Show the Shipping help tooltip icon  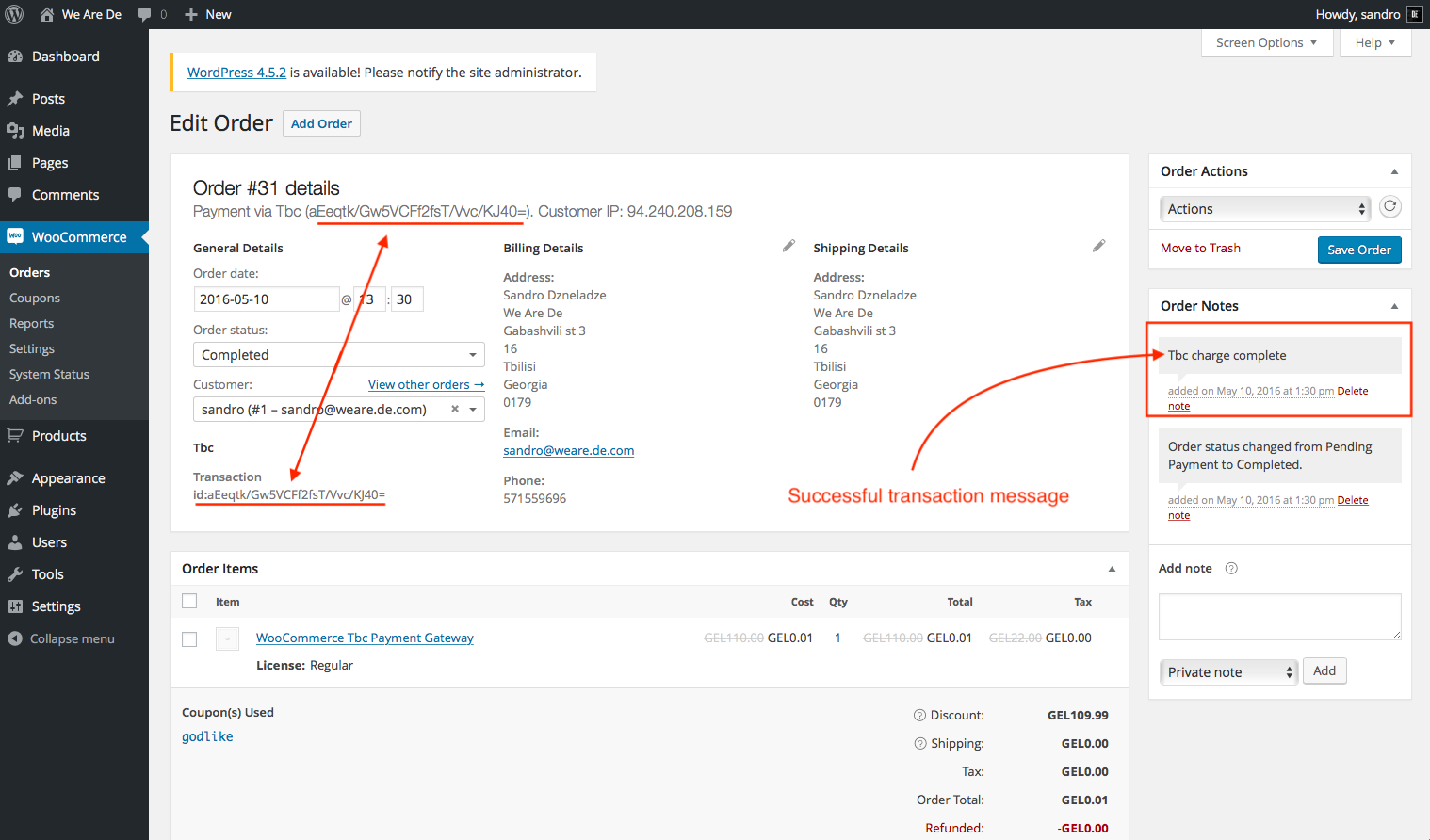[x=920, y=743]
